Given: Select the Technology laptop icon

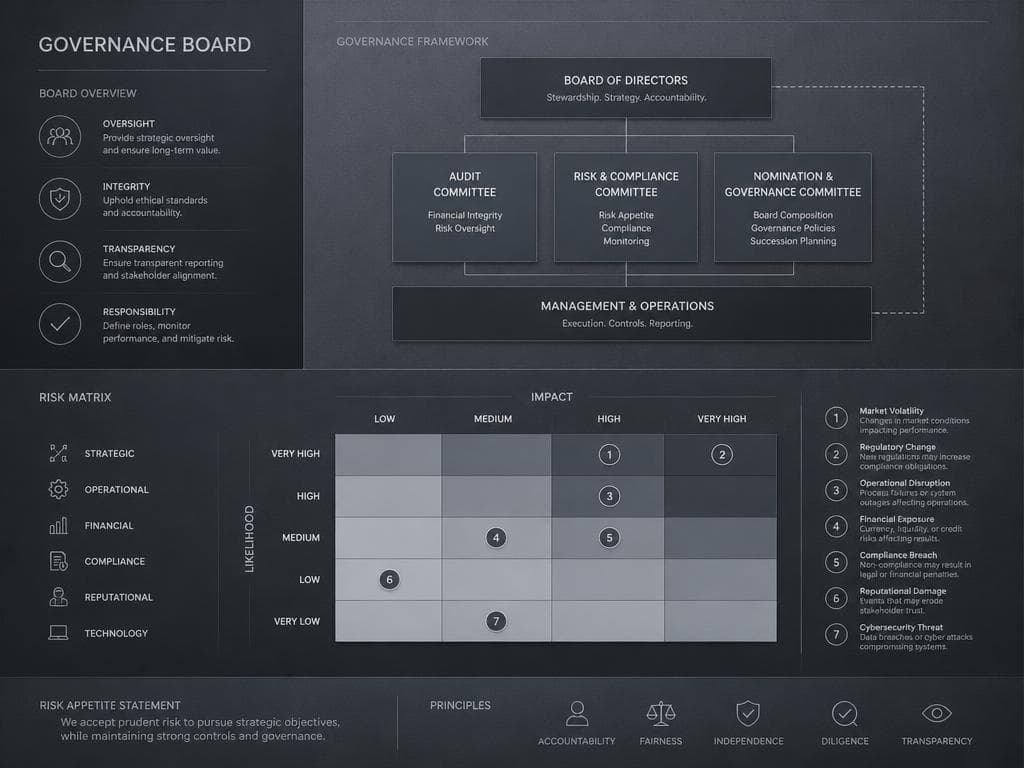Looking at the screenshot, I should (58, 633).
